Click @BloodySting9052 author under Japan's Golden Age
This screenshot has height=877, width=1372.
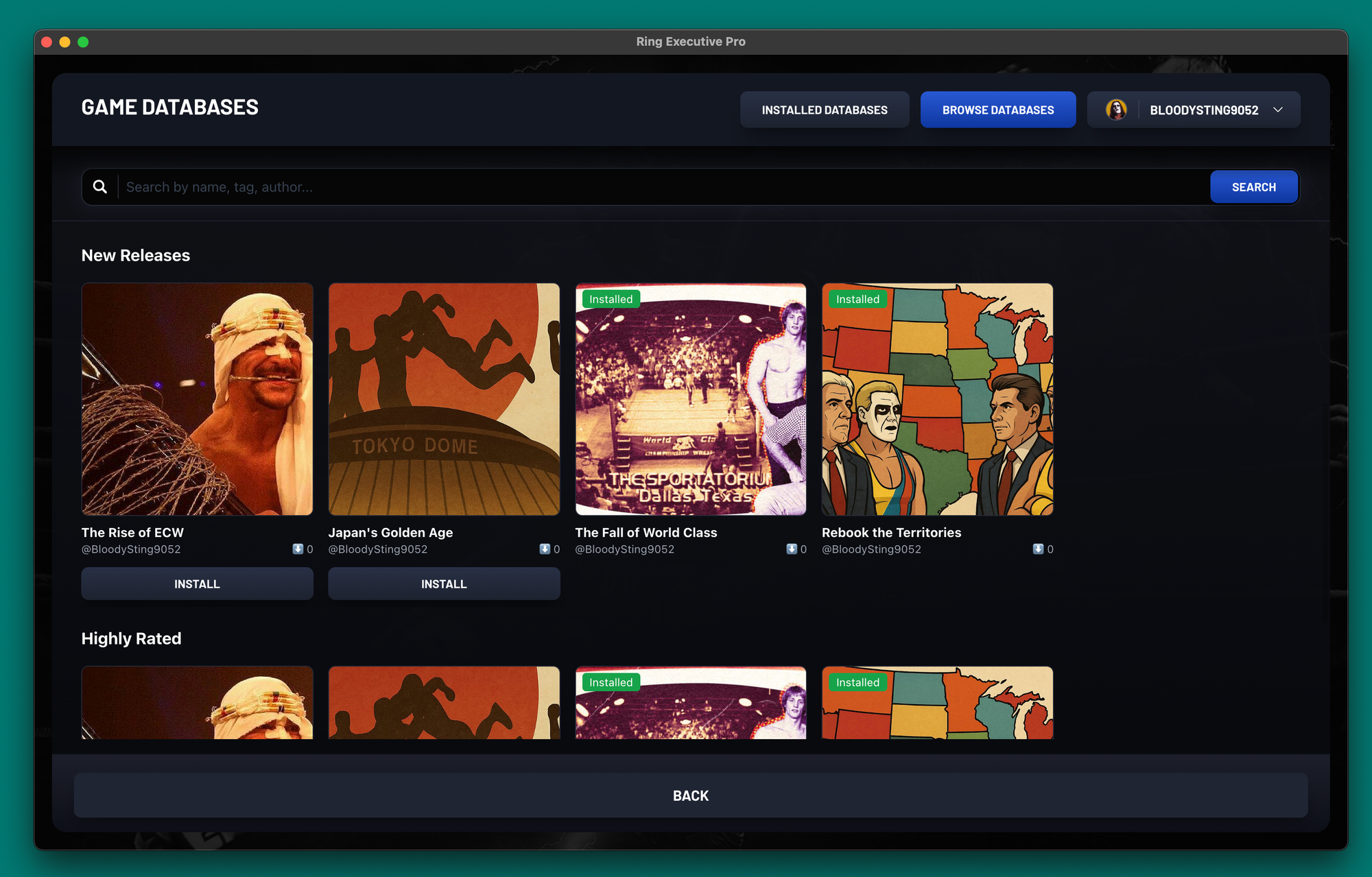(x=378, y=549)
